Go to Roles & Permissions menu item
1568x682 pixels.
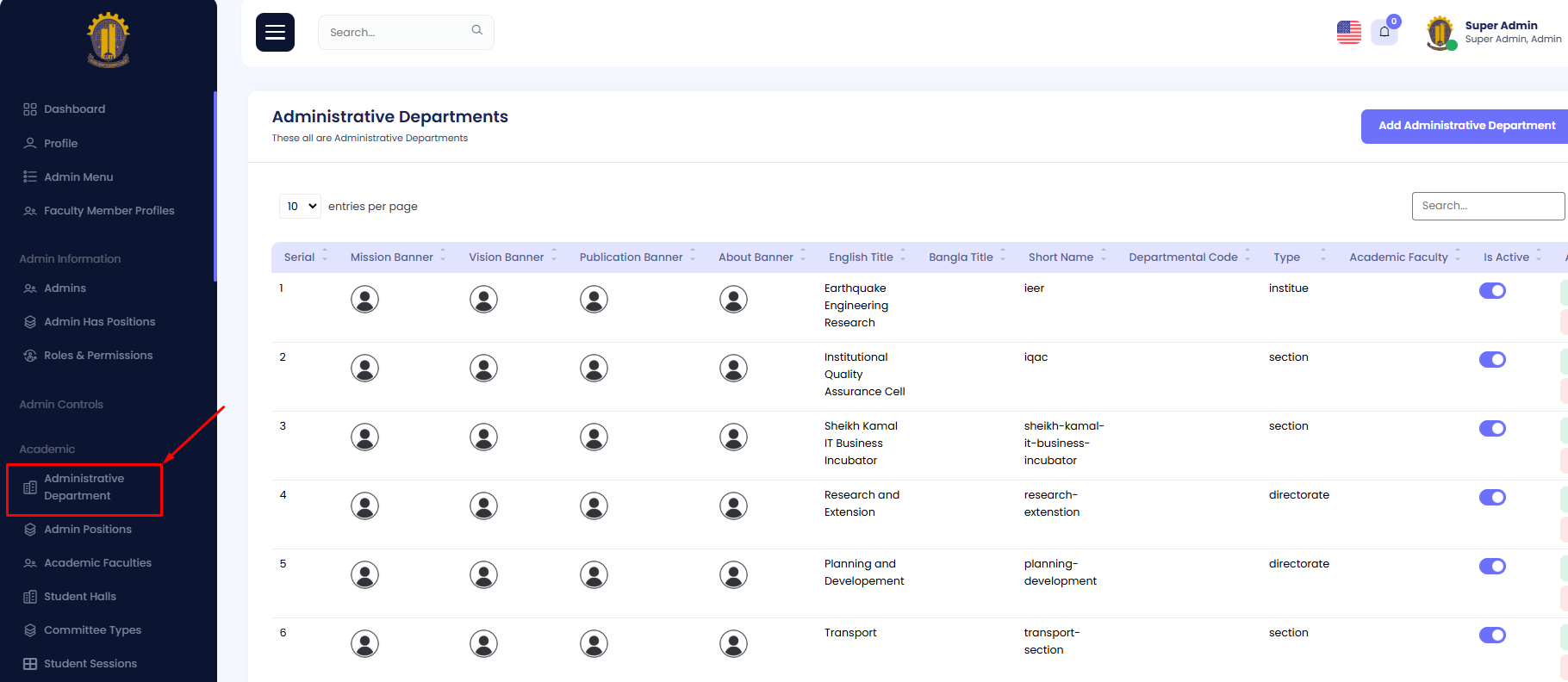[97, 356]
